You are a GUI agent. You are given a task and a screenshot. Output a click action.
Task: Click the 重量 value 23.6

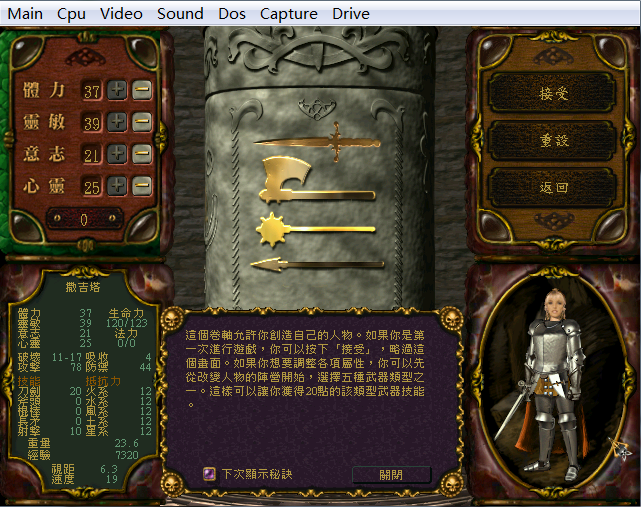126,443
